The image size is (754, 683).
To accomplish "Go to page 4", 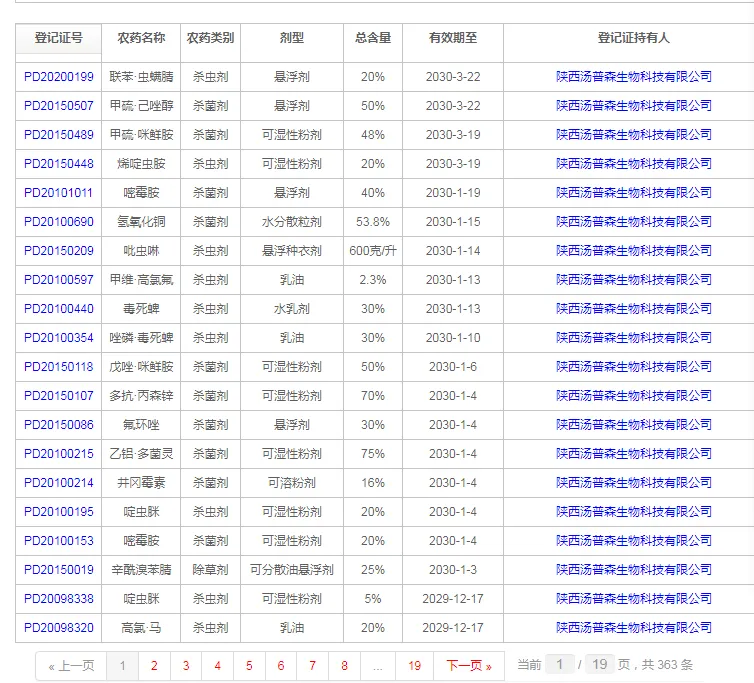I will pos(217,666).
